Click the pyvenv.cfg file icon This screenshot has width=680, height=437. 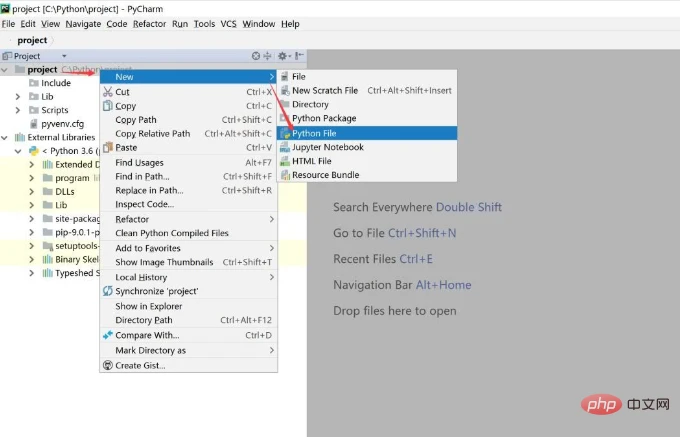click(34, 124)
